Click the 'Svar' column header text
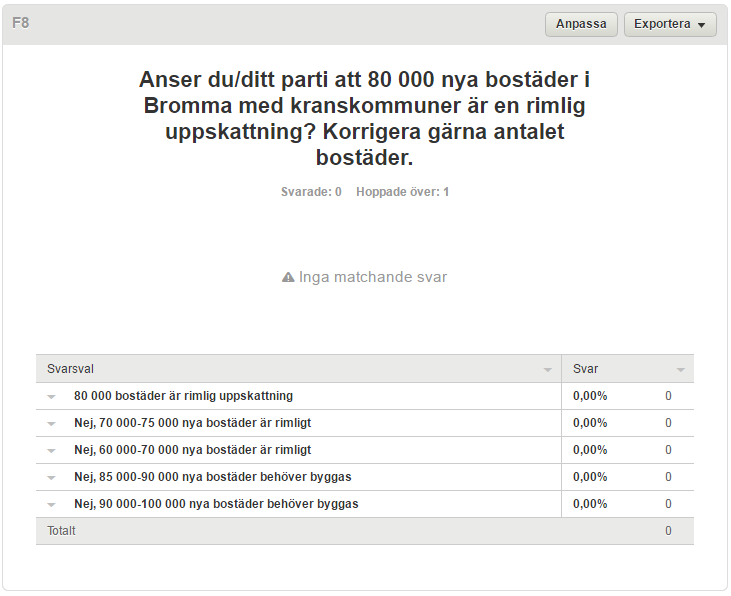The image size is (731, 596). [x=585, y=369]
